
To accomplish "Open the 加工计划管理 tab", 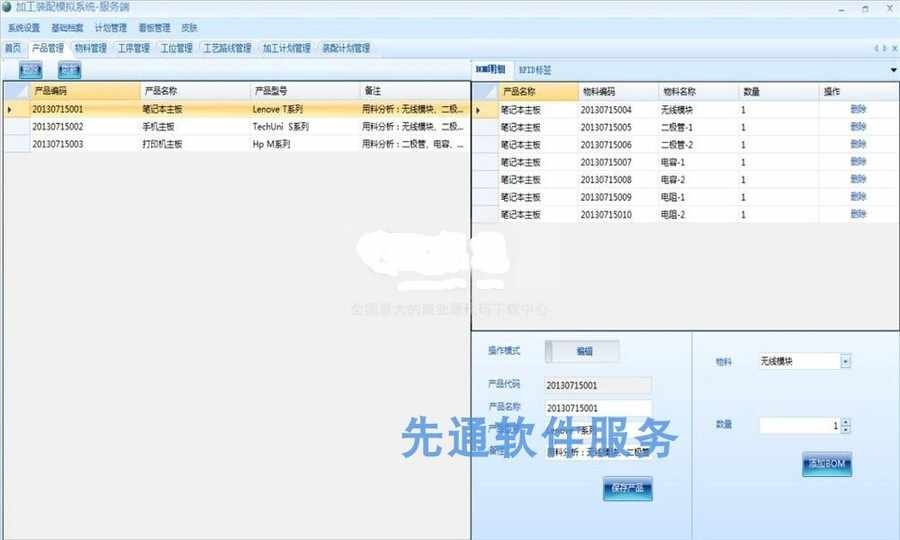I will 286,48.
